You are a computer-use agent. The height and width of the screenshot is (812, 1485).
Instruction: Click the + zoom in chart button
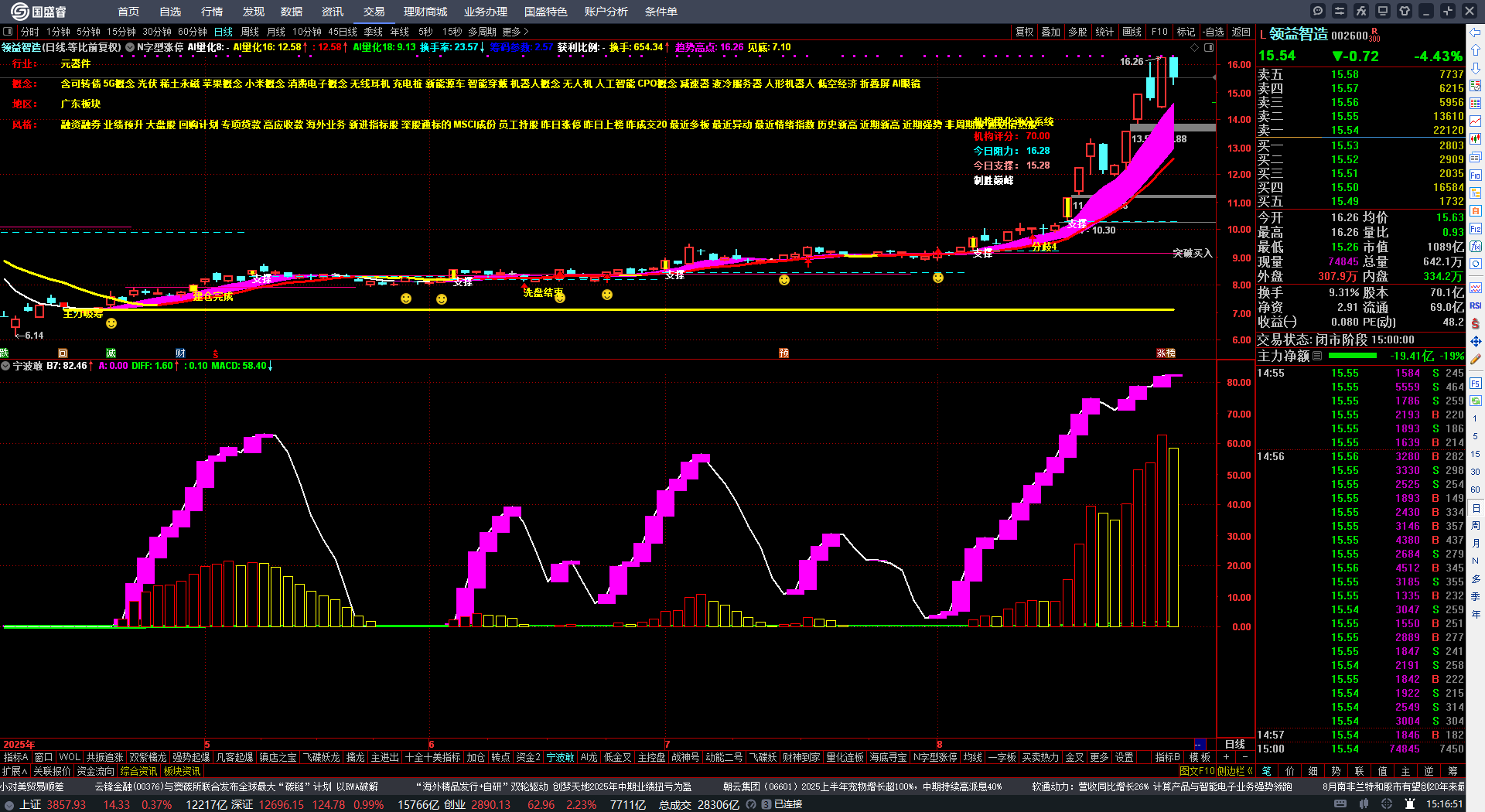point(1227,757)
